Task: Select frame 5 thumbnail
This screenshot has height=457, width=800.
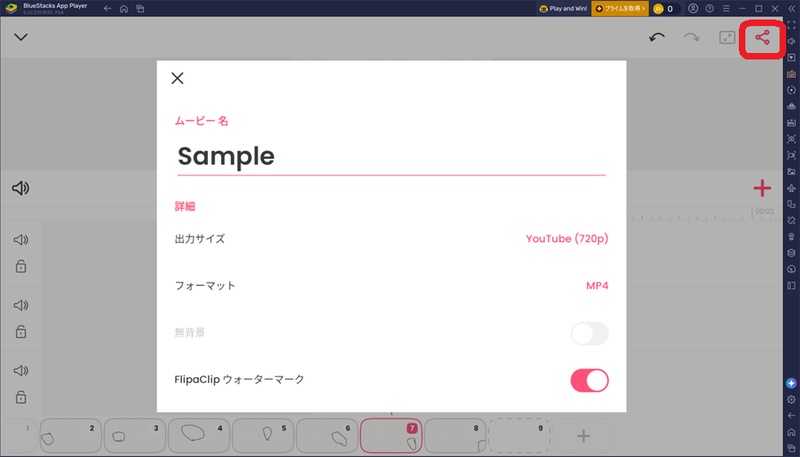Action: coord(263,436)
